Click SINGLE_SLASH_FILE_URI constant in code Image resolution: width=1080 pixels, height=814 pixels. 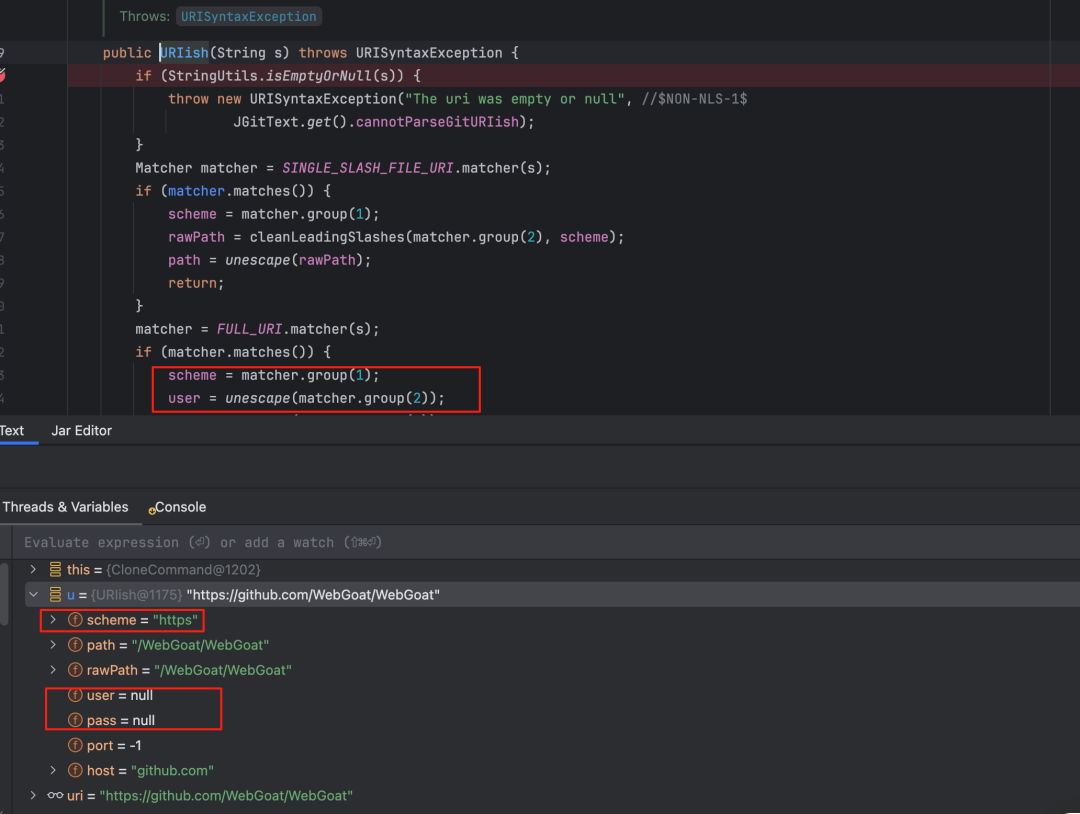click(368, 168)
